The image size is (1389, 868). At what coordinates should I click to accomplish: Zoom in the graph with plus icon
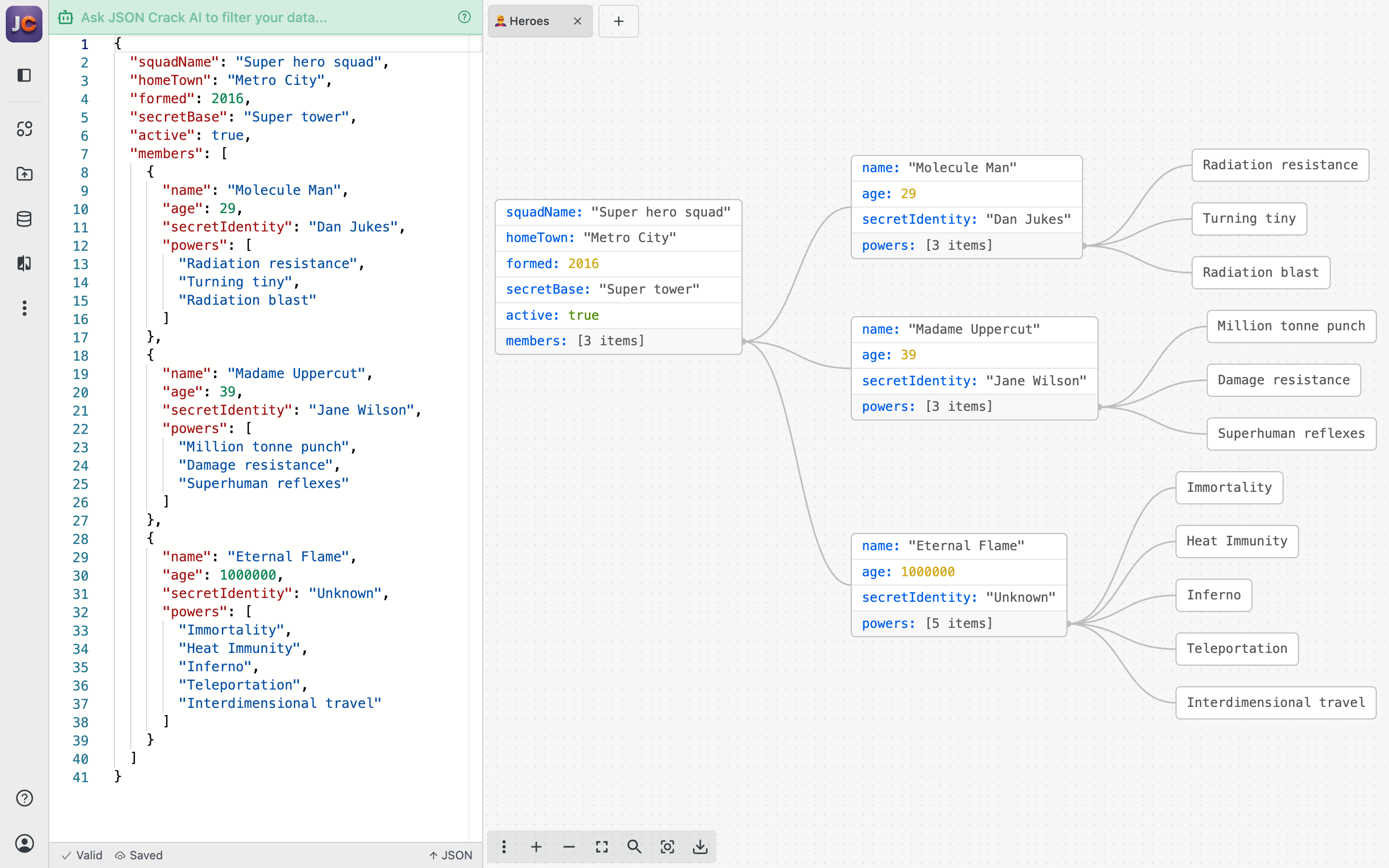536,847
